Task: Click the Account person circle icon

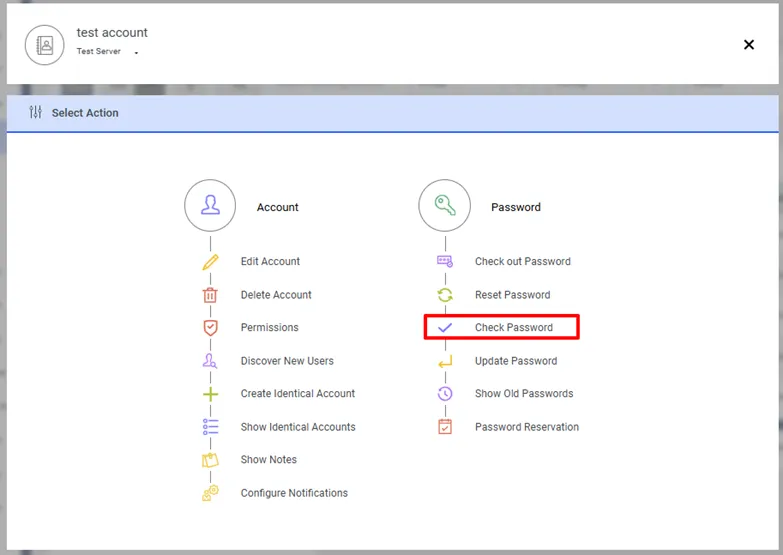Action: [210, 205]
